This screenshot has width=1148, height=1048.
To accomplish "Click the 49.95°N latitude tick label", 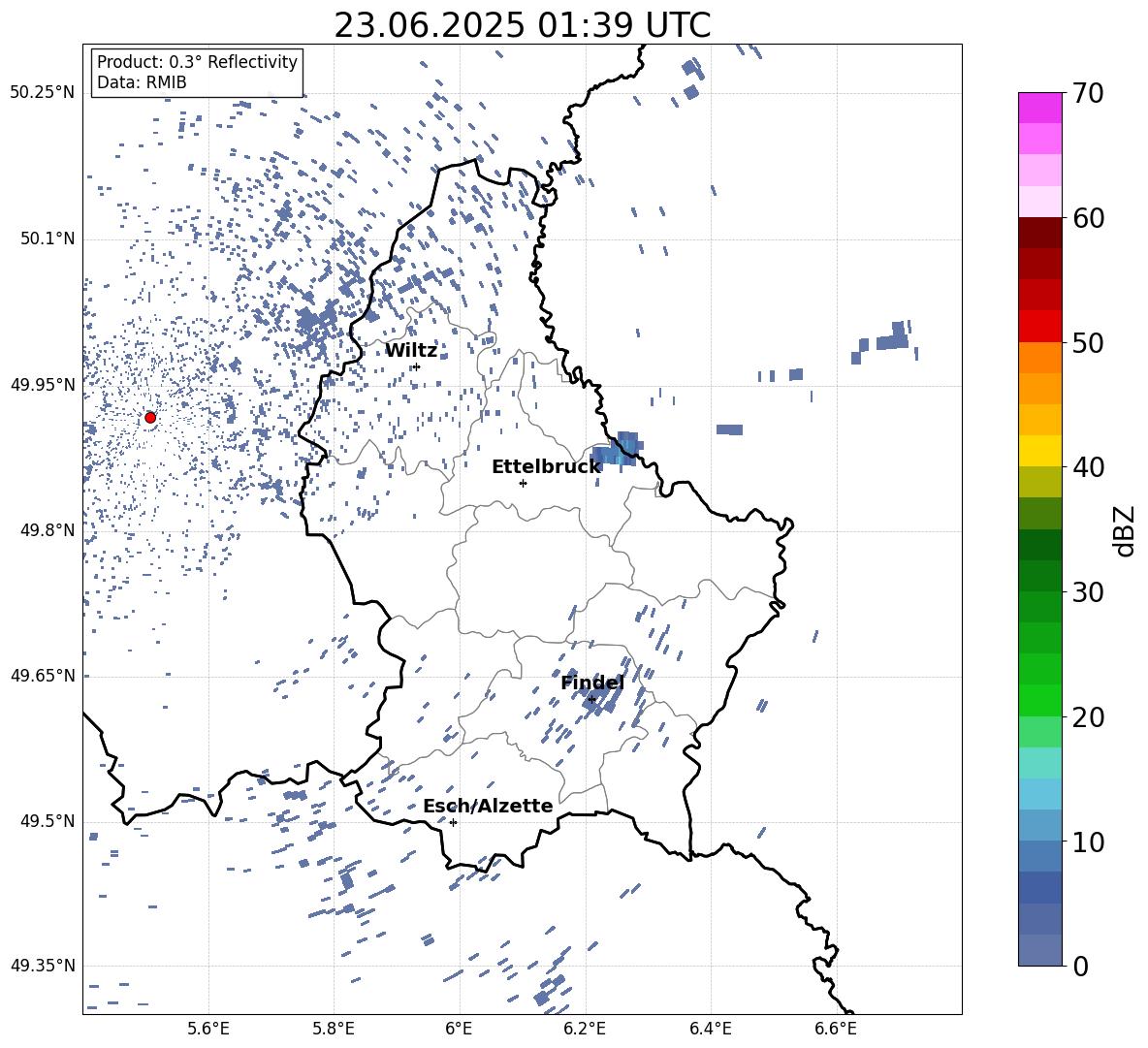I will click(43, 385).
